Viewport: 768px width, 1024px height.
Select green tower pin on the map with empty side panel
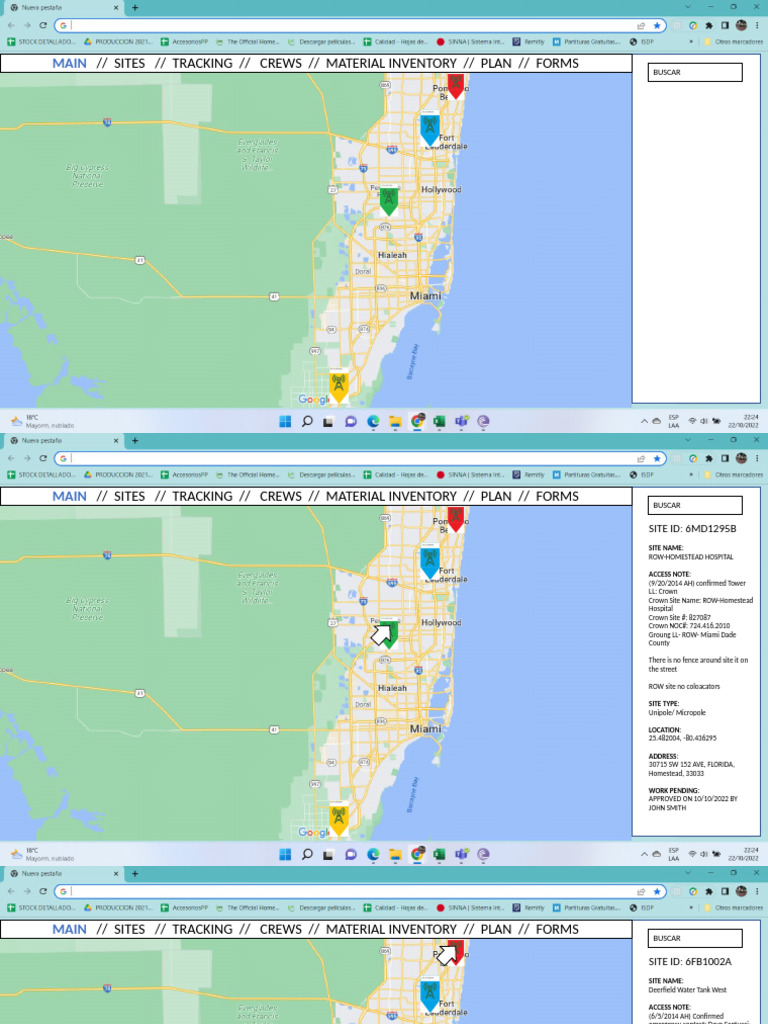pyautogui.click(x=389, y=201)
